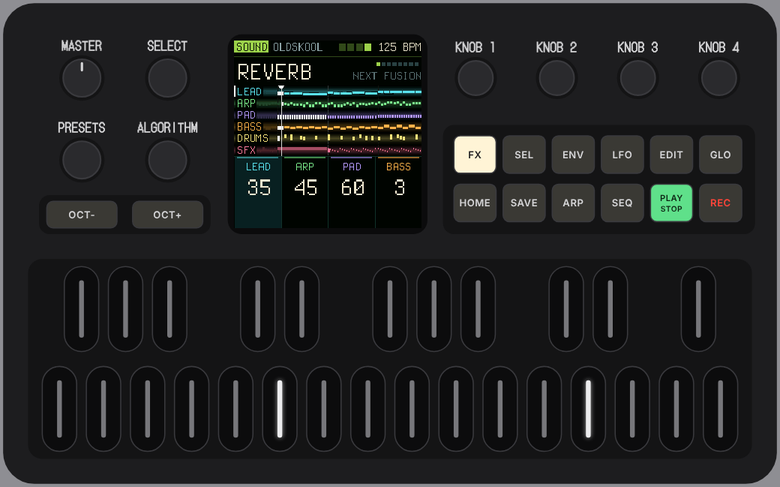Screen dimensions: 780x487
Task: Select the SFX track lane in sequencer
Action: tap(328, 150)
